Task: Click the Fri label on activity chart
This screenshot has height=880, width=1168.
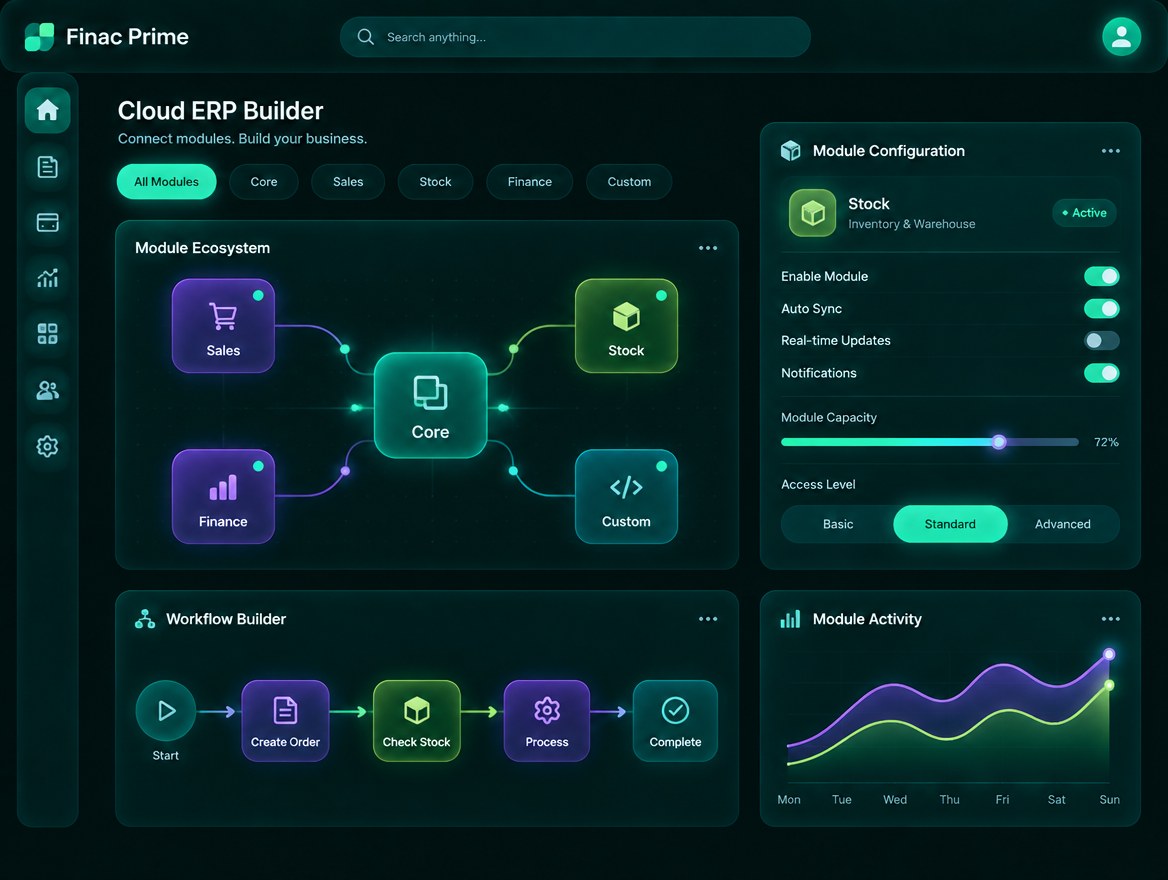Action: tap(1003, 800)
